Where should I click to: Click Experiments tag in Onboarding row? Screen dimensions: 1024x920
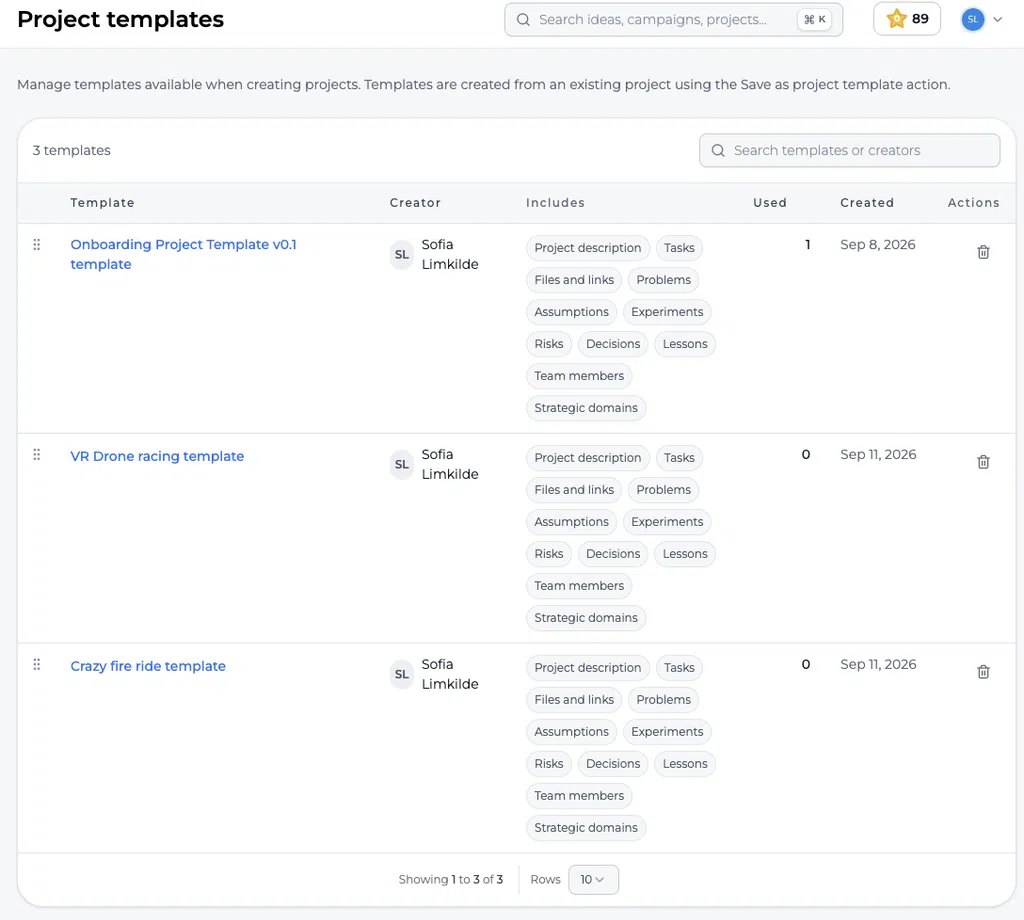(x=667, y=312)
